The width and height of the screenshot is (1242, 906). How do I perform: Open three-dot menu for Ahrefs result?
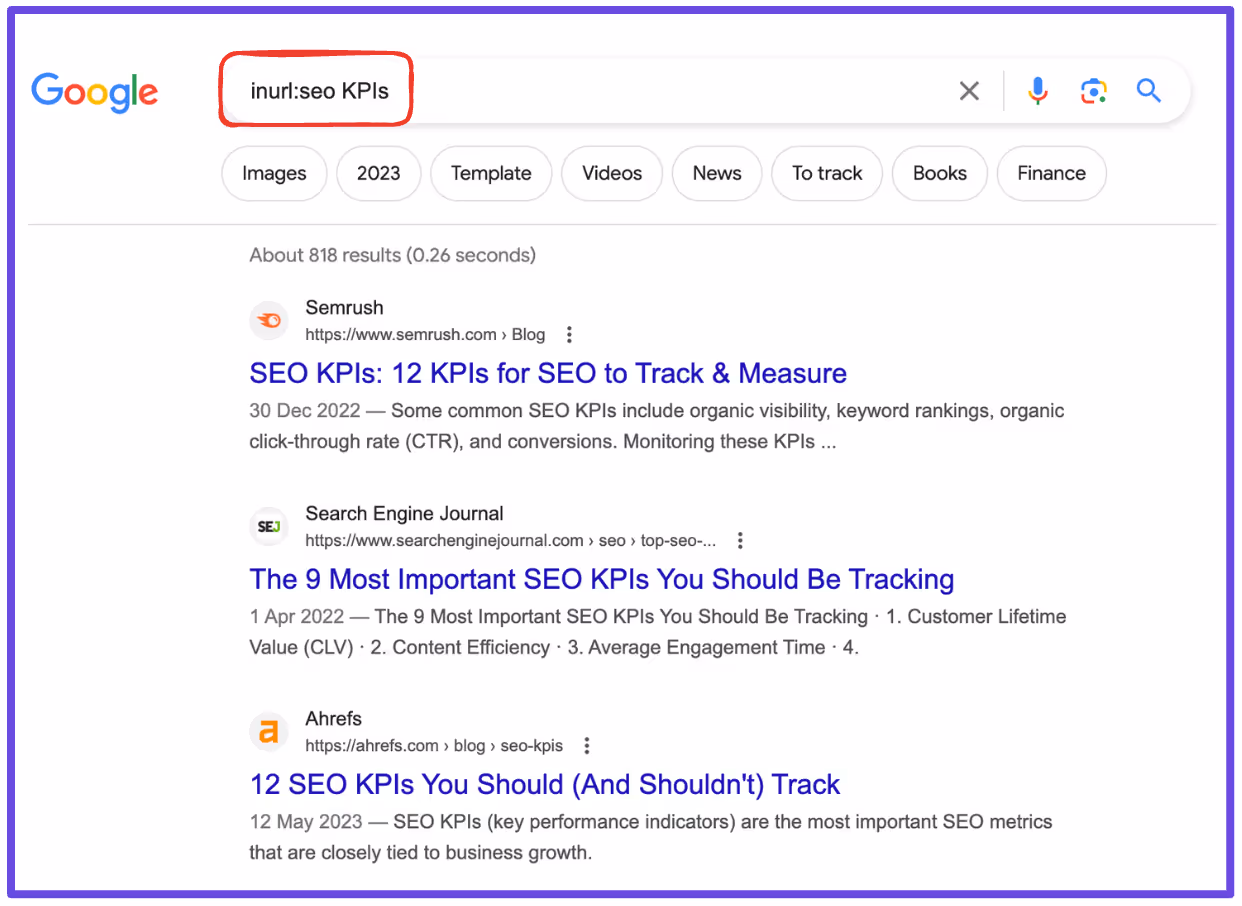click(587, 746)
